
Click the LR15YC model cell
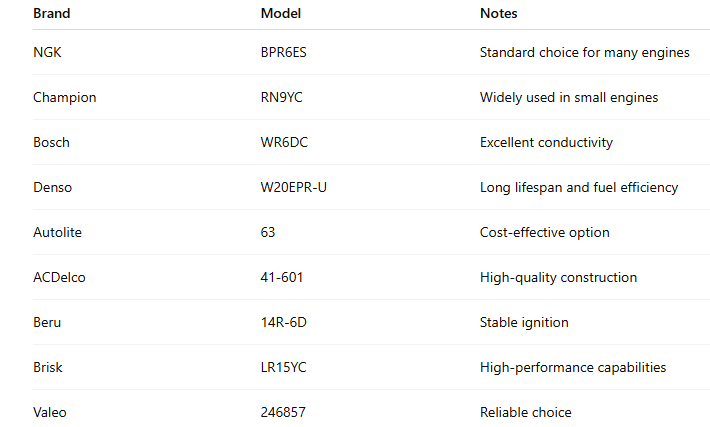coord(283,367)
